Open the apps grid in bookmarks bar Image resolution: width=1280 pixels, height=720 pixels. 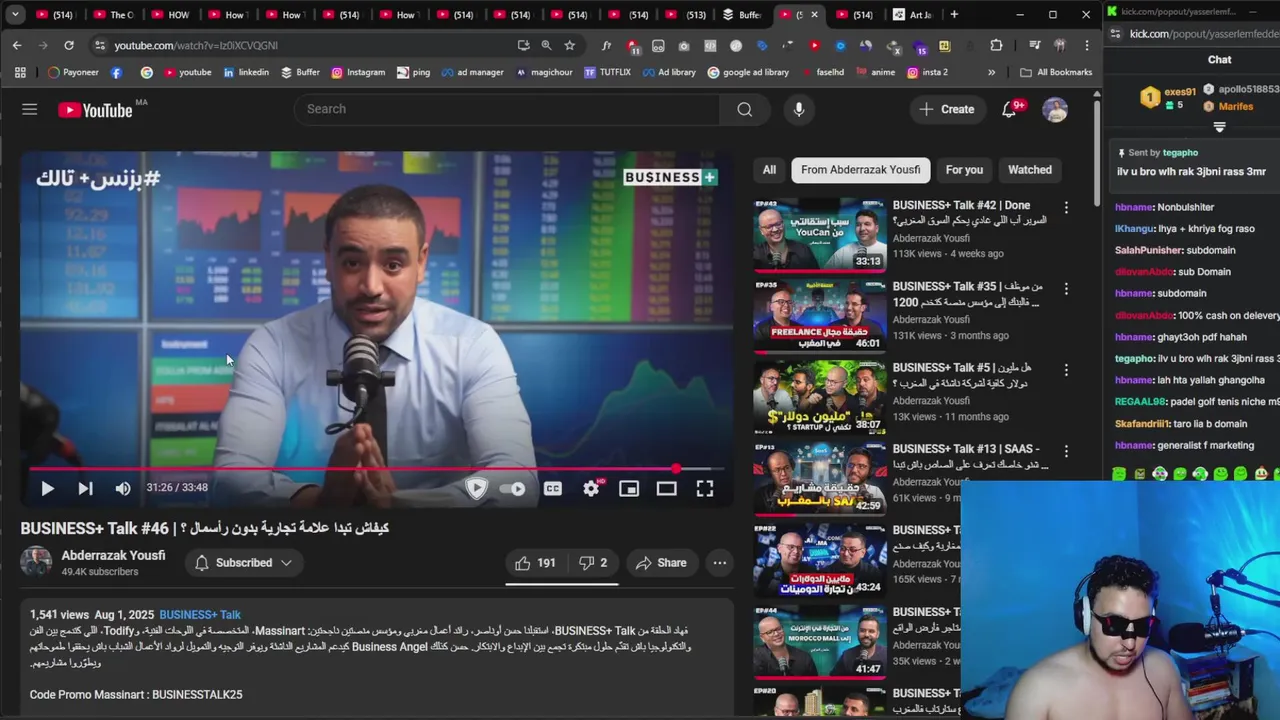tap(20, 72)
